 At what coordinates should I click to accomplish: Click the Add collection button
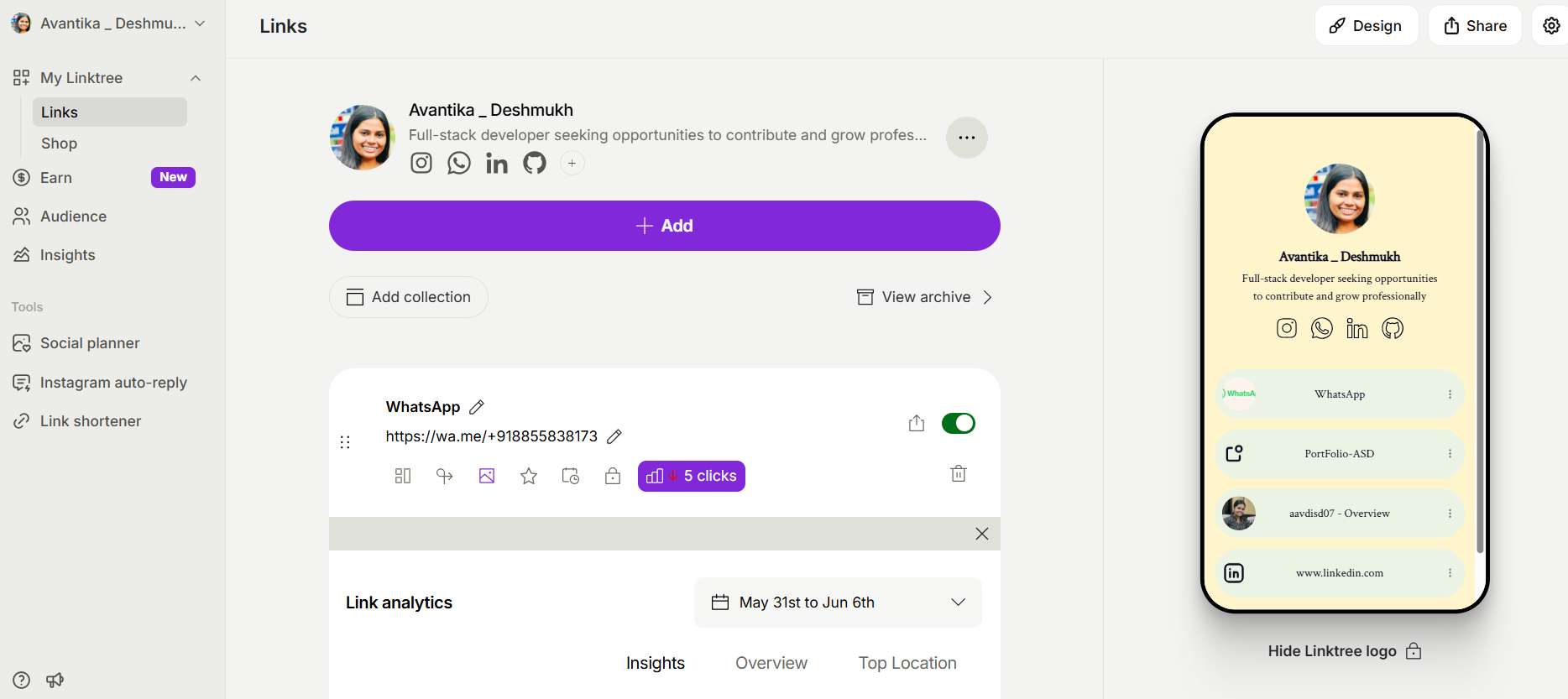(x=409, y=297)
